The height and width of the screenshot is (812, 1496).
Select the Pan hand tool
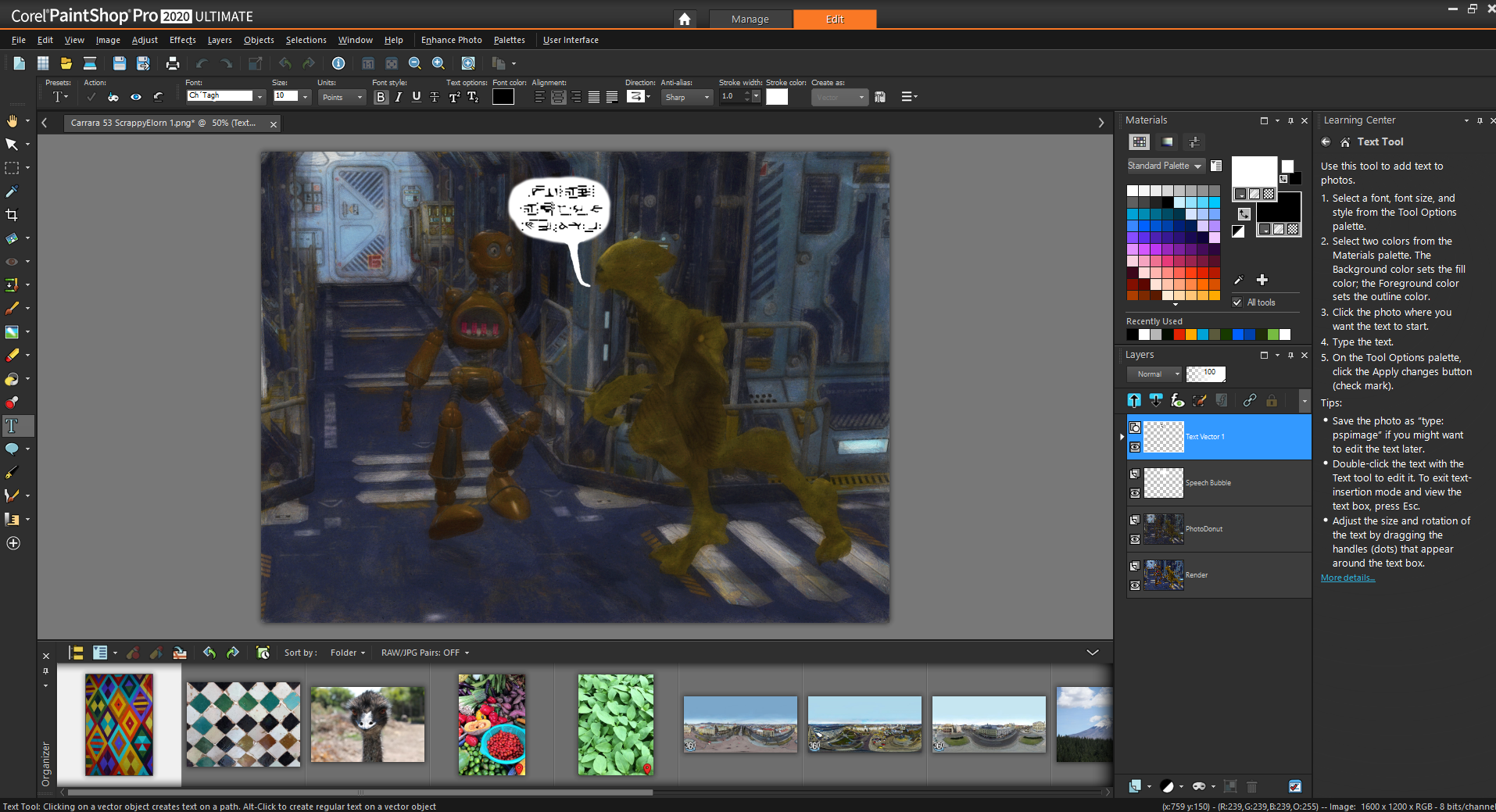(x=12, y=121)
